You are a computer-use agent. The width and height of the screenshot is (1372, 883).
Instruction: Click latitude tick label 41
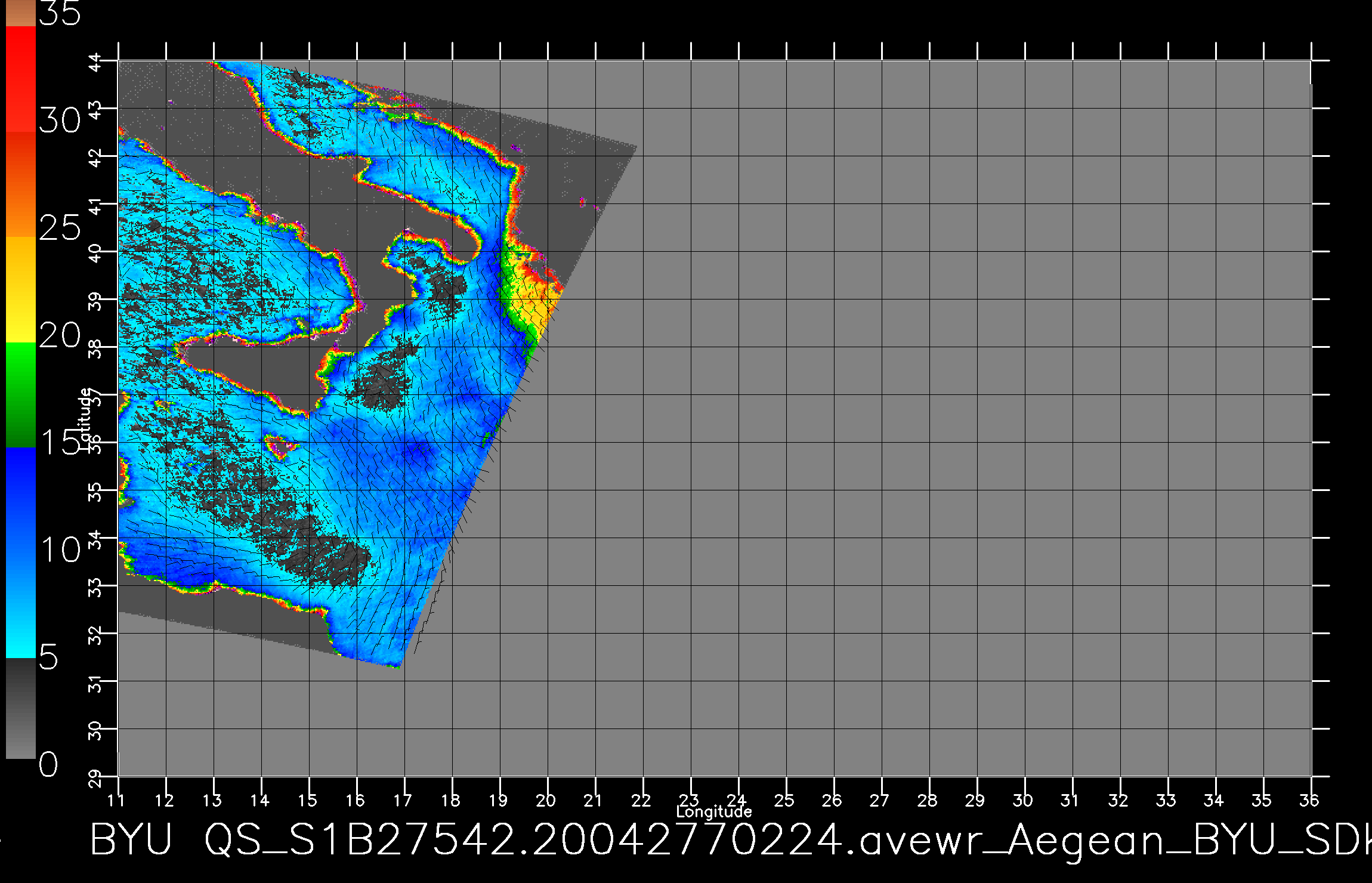[95, 205]
